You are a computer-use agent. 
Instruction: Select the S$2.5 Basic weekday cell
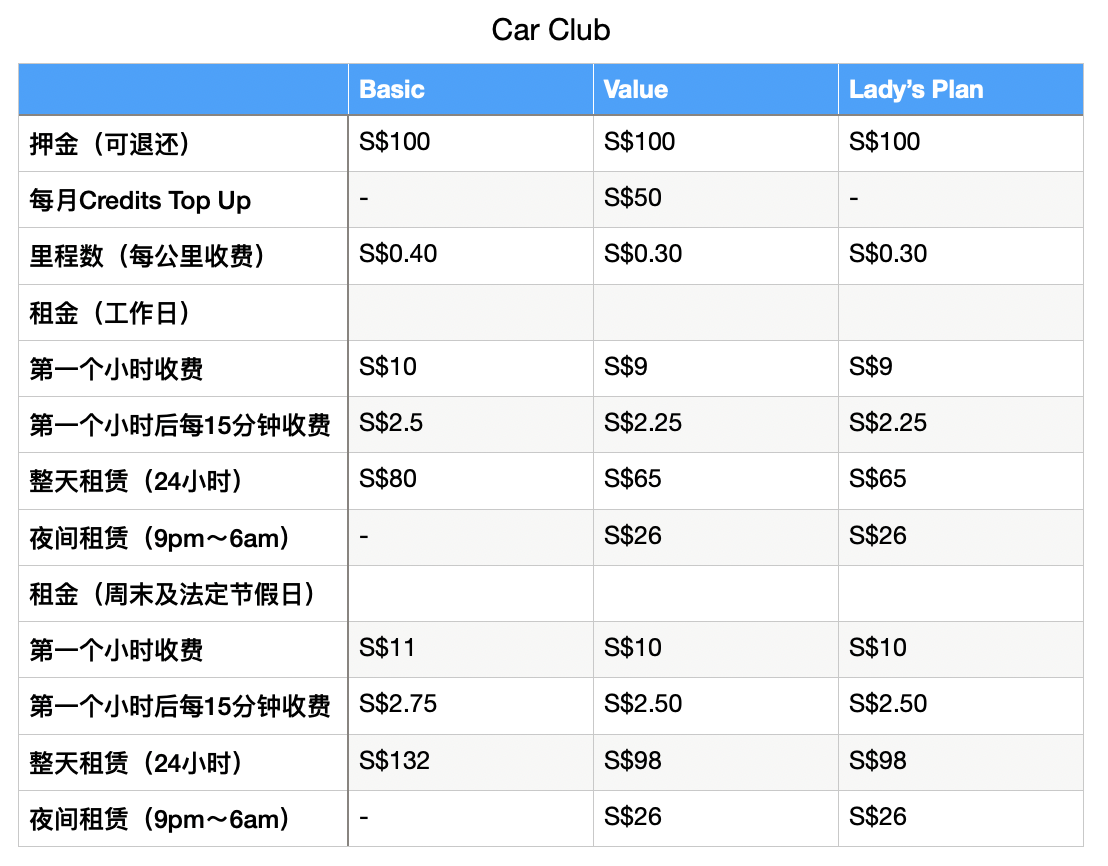(x=391, y=423)
